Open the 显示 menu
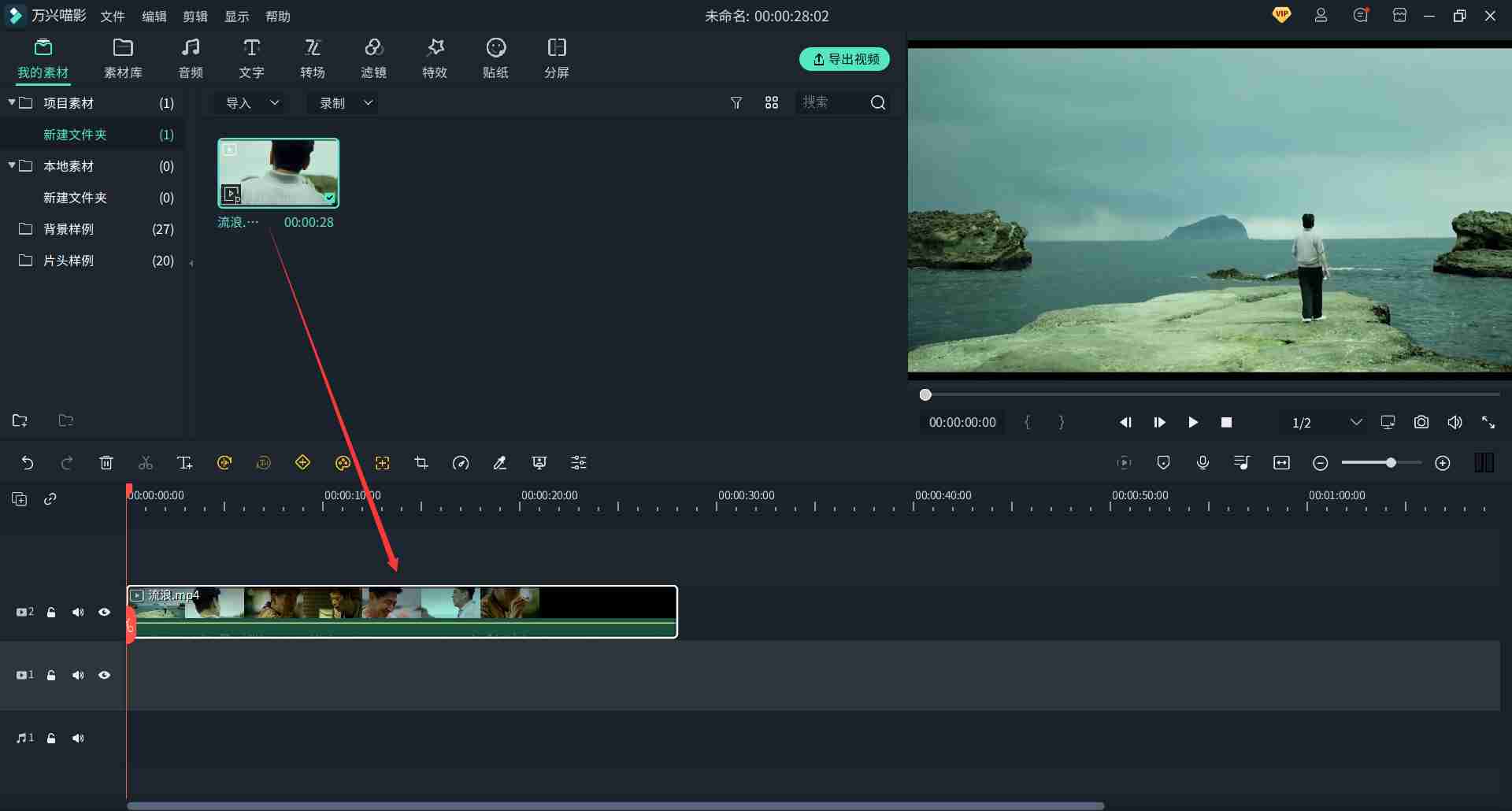 (237, 16)
